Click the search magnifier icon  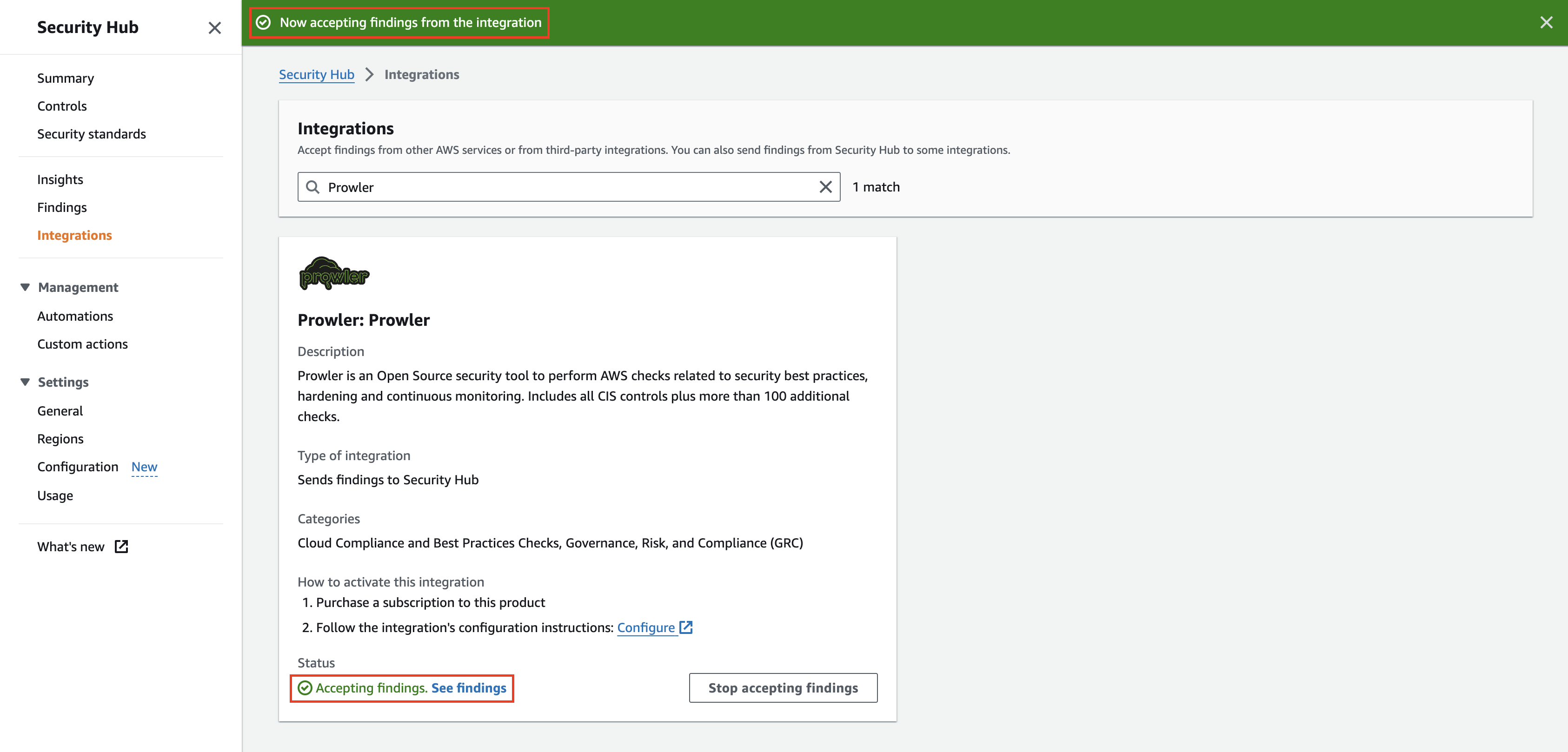pos(313,187)
